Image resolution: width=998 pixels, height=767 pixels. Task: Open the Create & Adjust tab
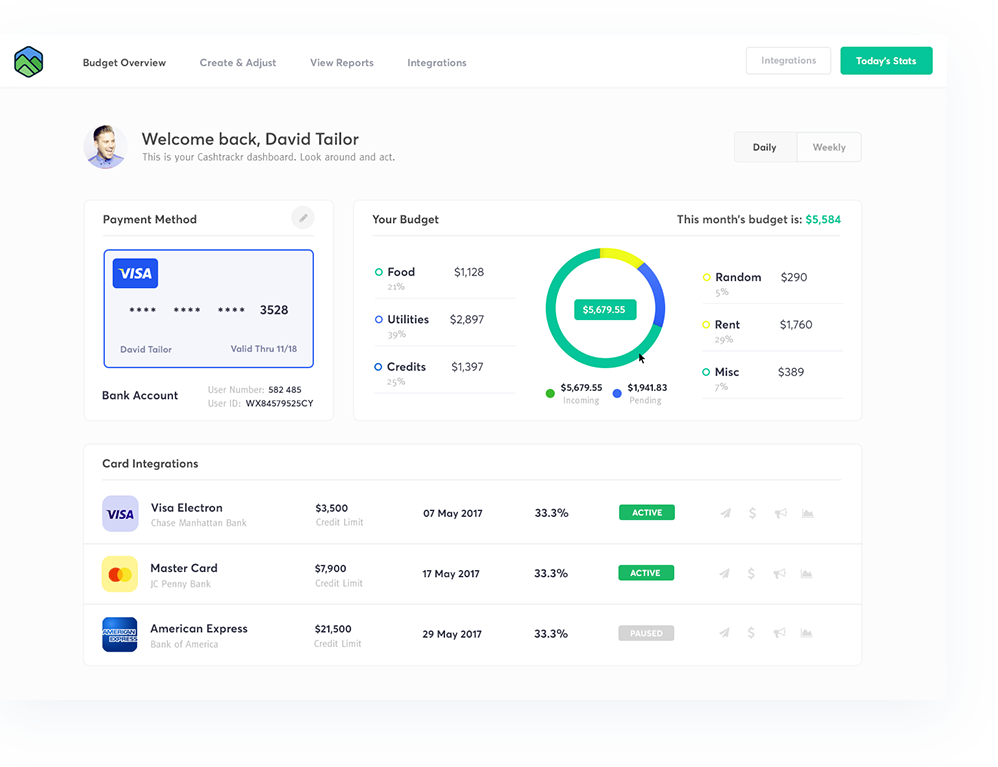click(x=238, y=62)
